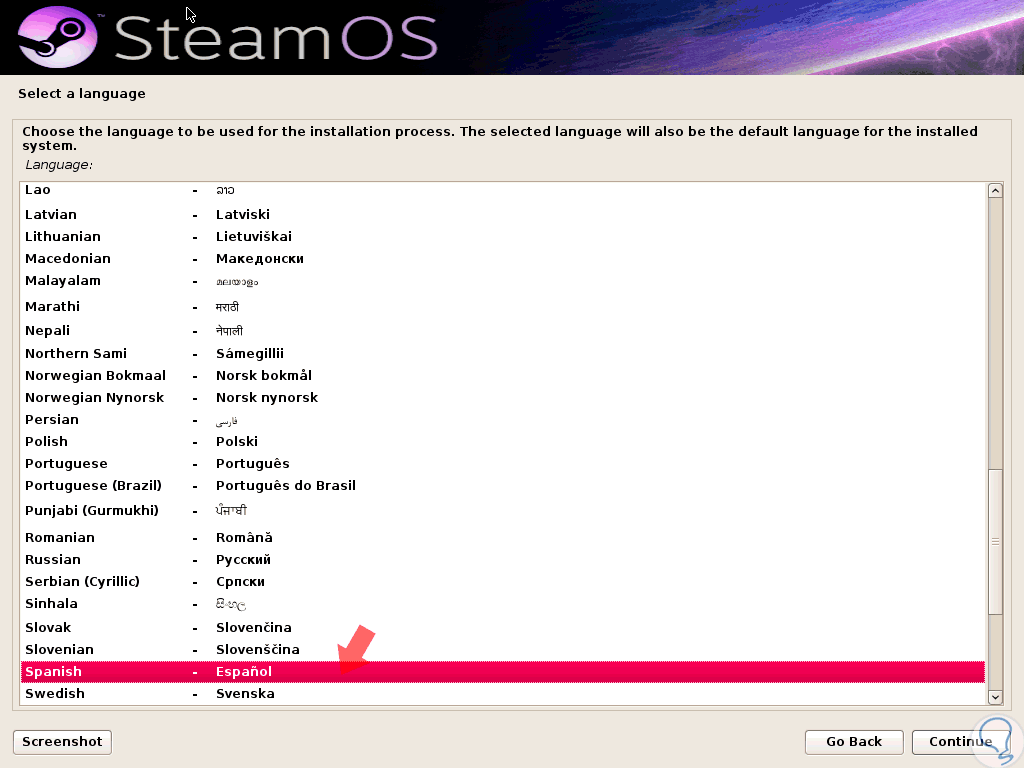Screen dimensions: 1024x768
Task: Click the language list scrollbar thumb
Action: 995,541
